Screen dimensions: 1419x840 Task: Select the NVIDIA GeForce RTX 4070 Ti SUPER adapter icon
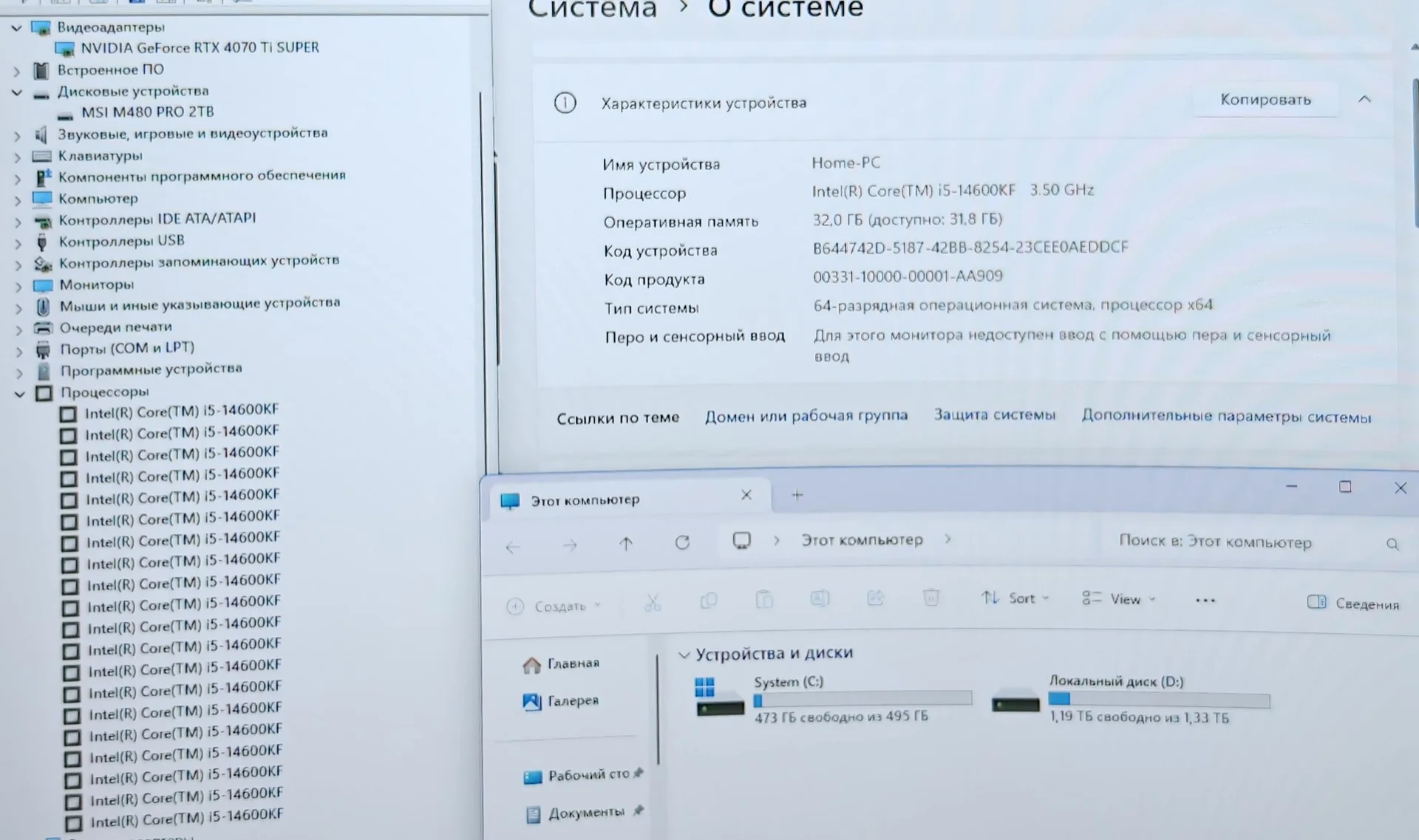pos(65,49)
